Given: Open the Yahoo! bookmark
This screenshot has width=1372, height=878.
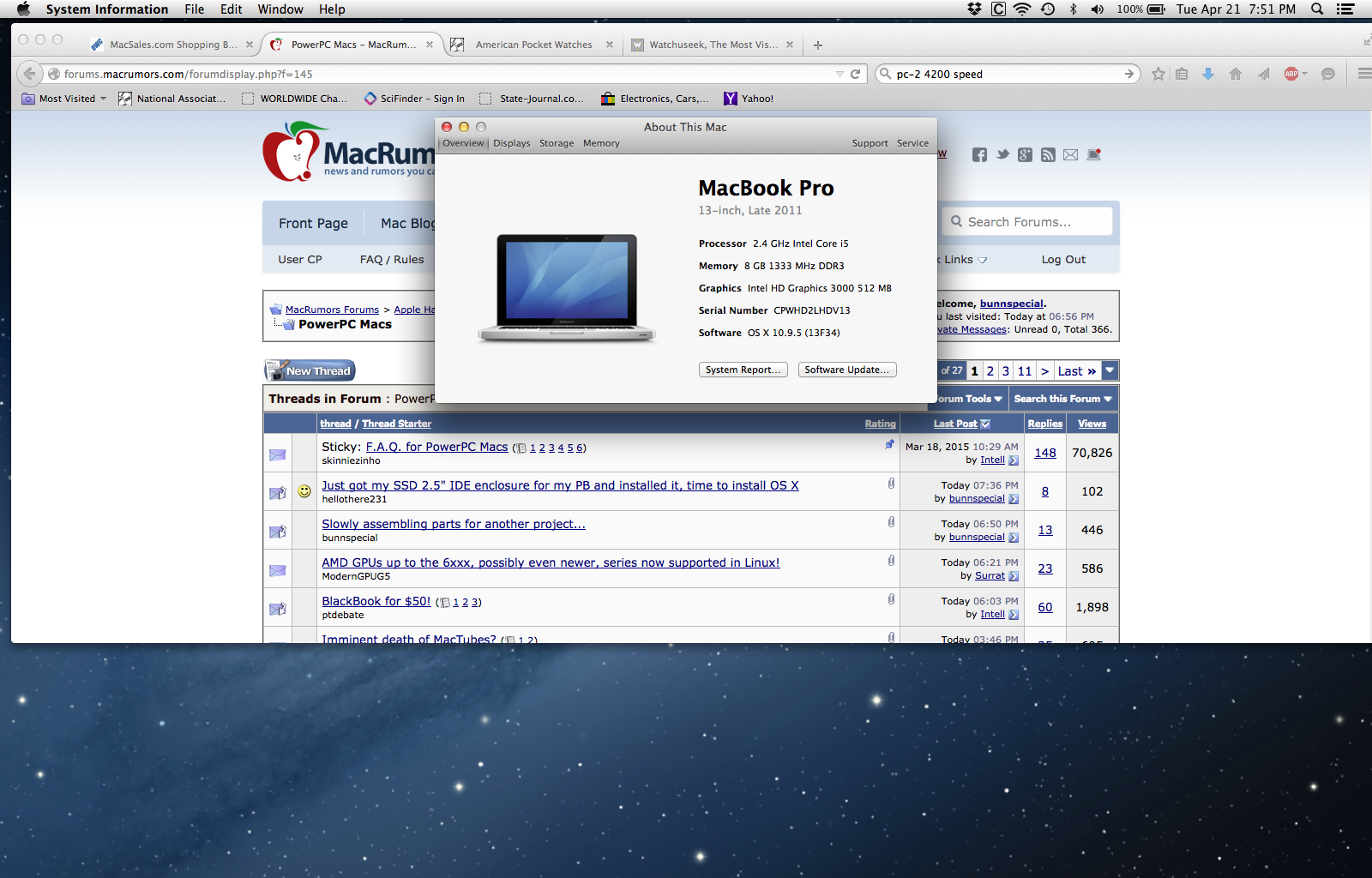Looking at the screenshot, I should tap(749, 99).
